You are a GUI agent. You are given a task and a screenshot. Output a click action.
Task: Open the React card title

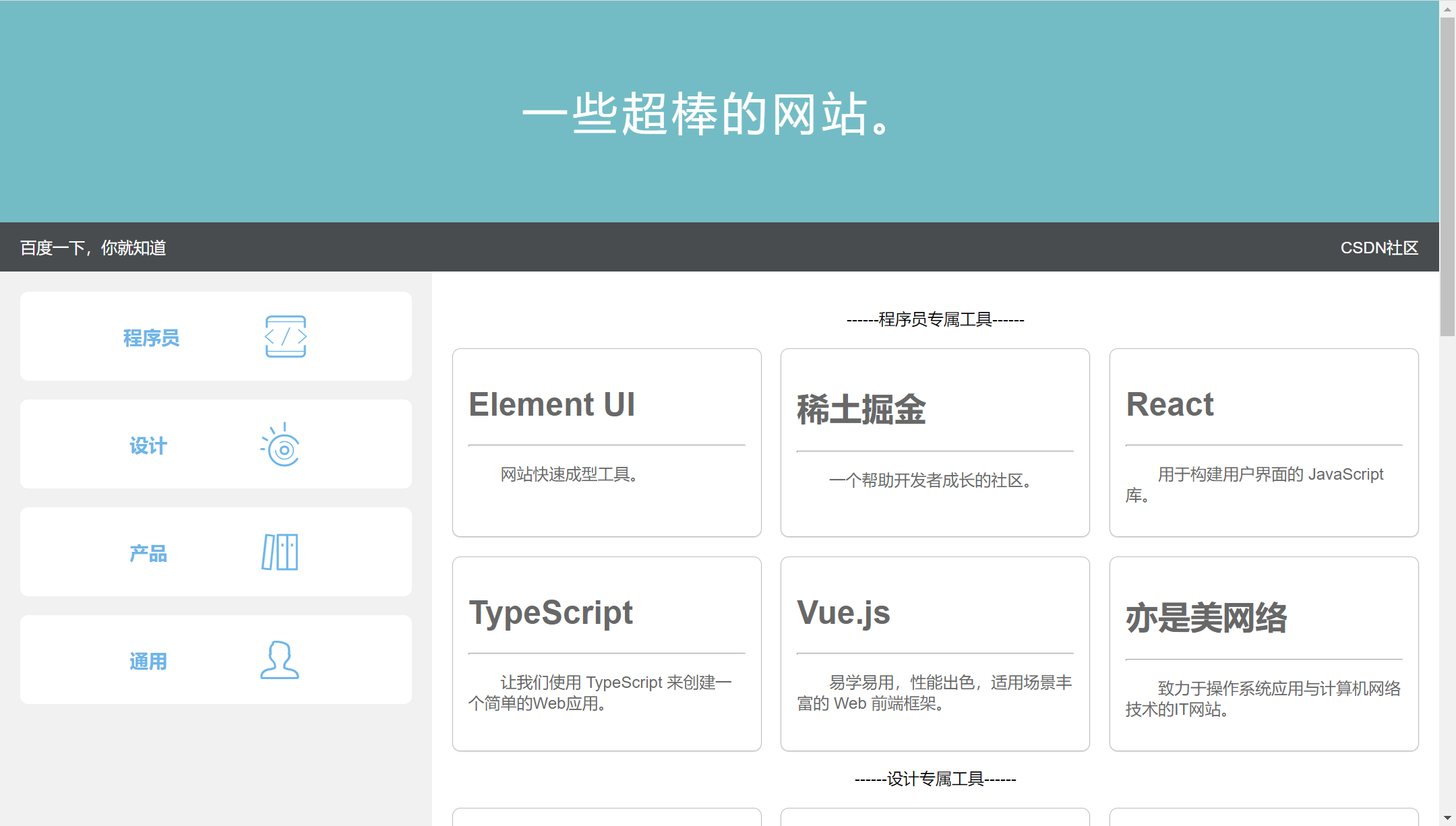[1170, 405]
